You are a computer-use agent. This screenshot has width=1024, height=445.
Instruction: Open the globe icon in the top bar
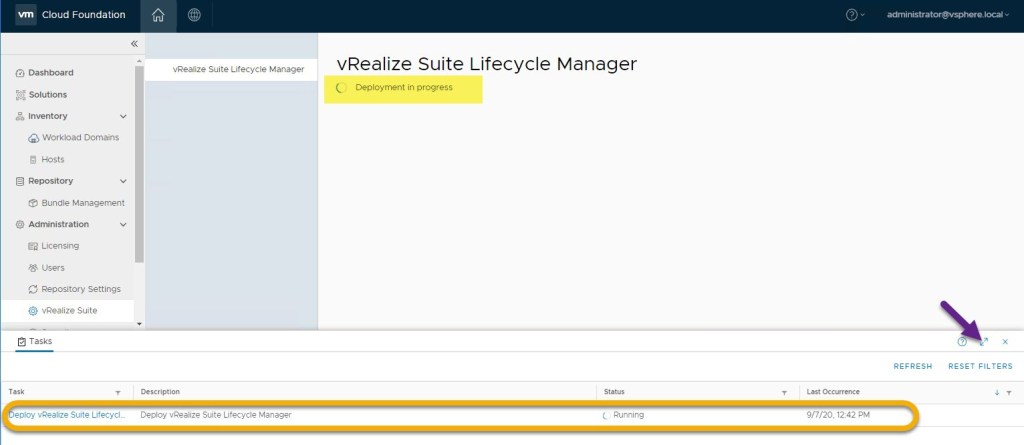pos(194,15)
